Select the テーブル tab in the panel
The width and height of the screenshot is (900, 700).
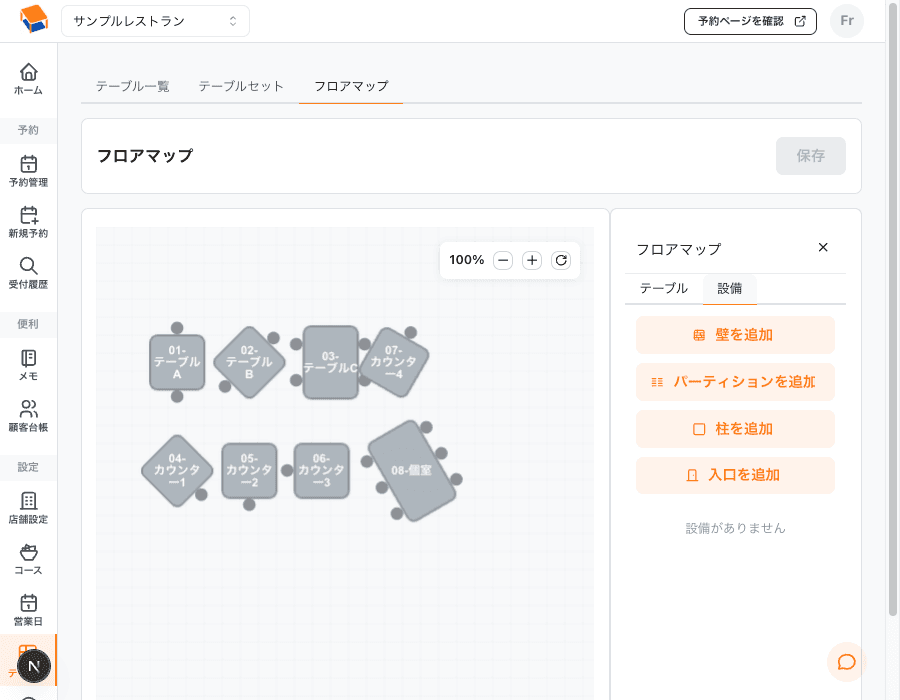point(663,288)
